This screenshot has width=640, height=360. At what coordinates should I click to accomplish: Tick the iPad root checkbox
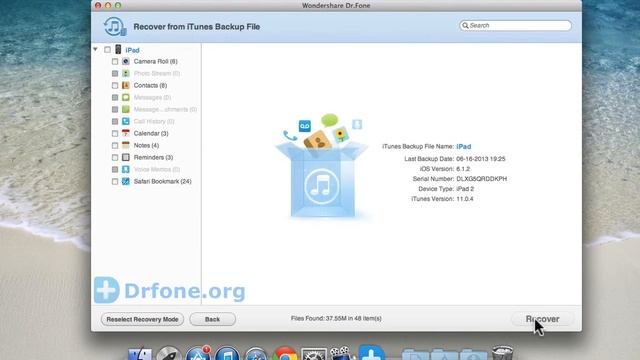[x=107, y=50]
